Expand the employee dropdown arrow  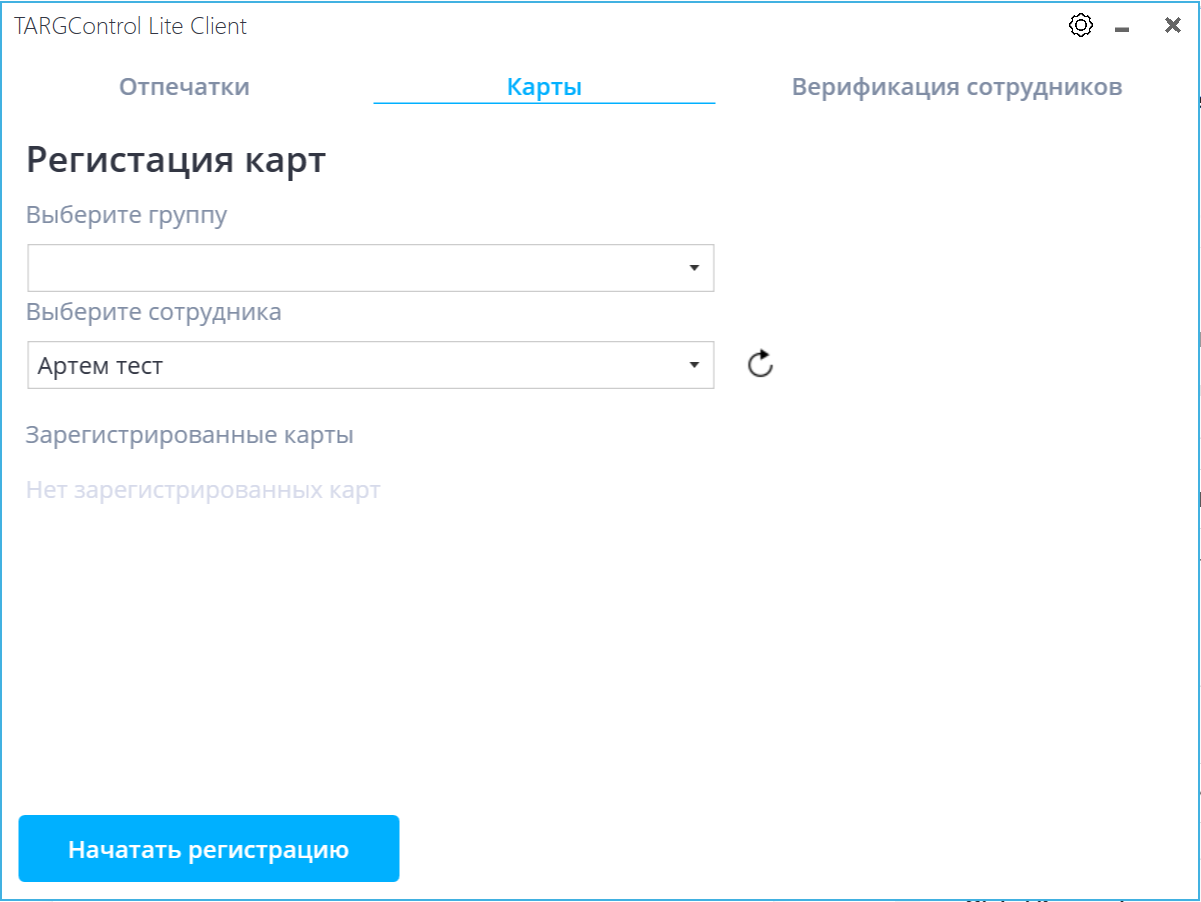[694, 365]
